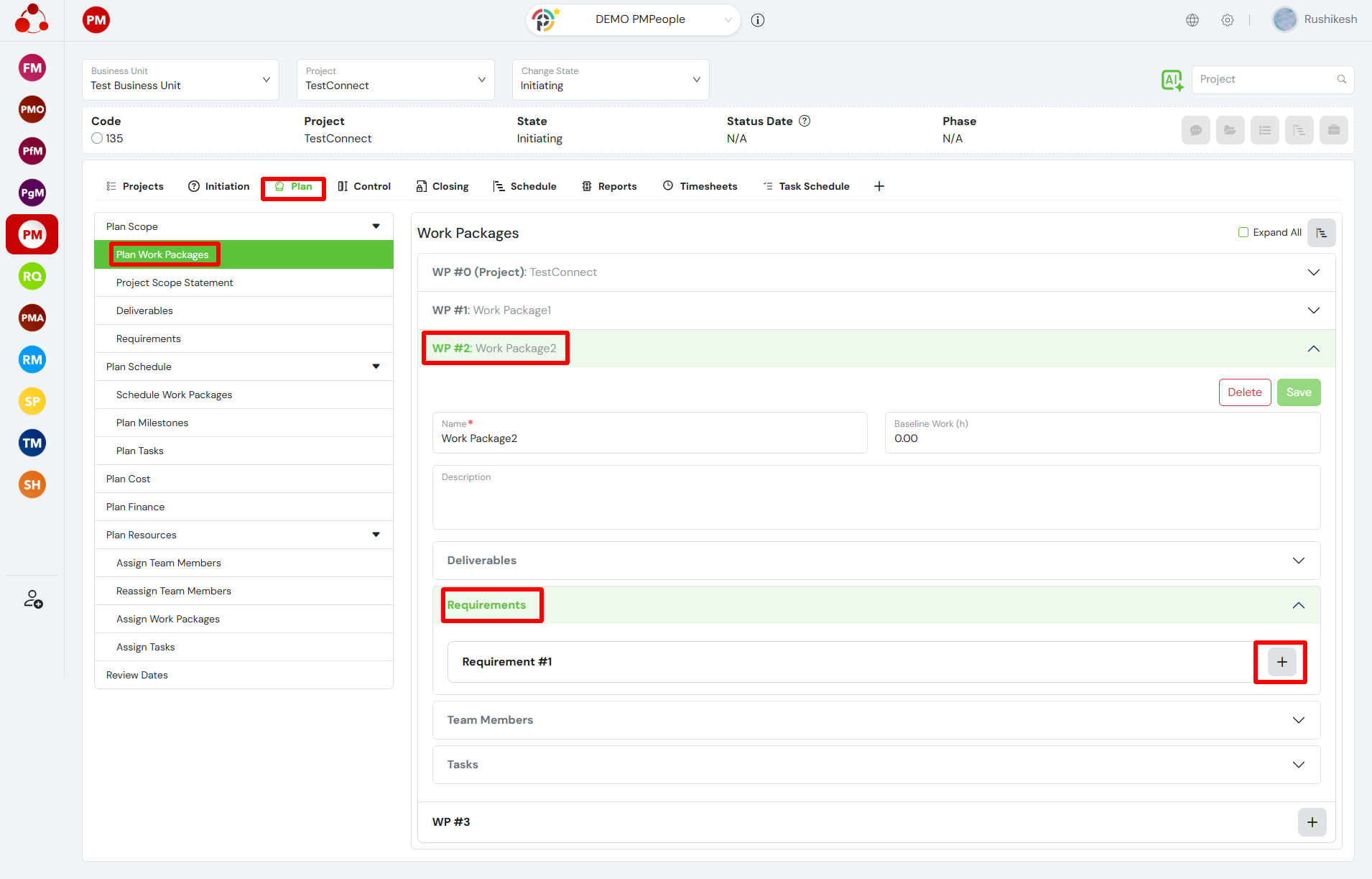Open the TM module in sidebar
The image size is (1372, 879).
tap(32, 443)
